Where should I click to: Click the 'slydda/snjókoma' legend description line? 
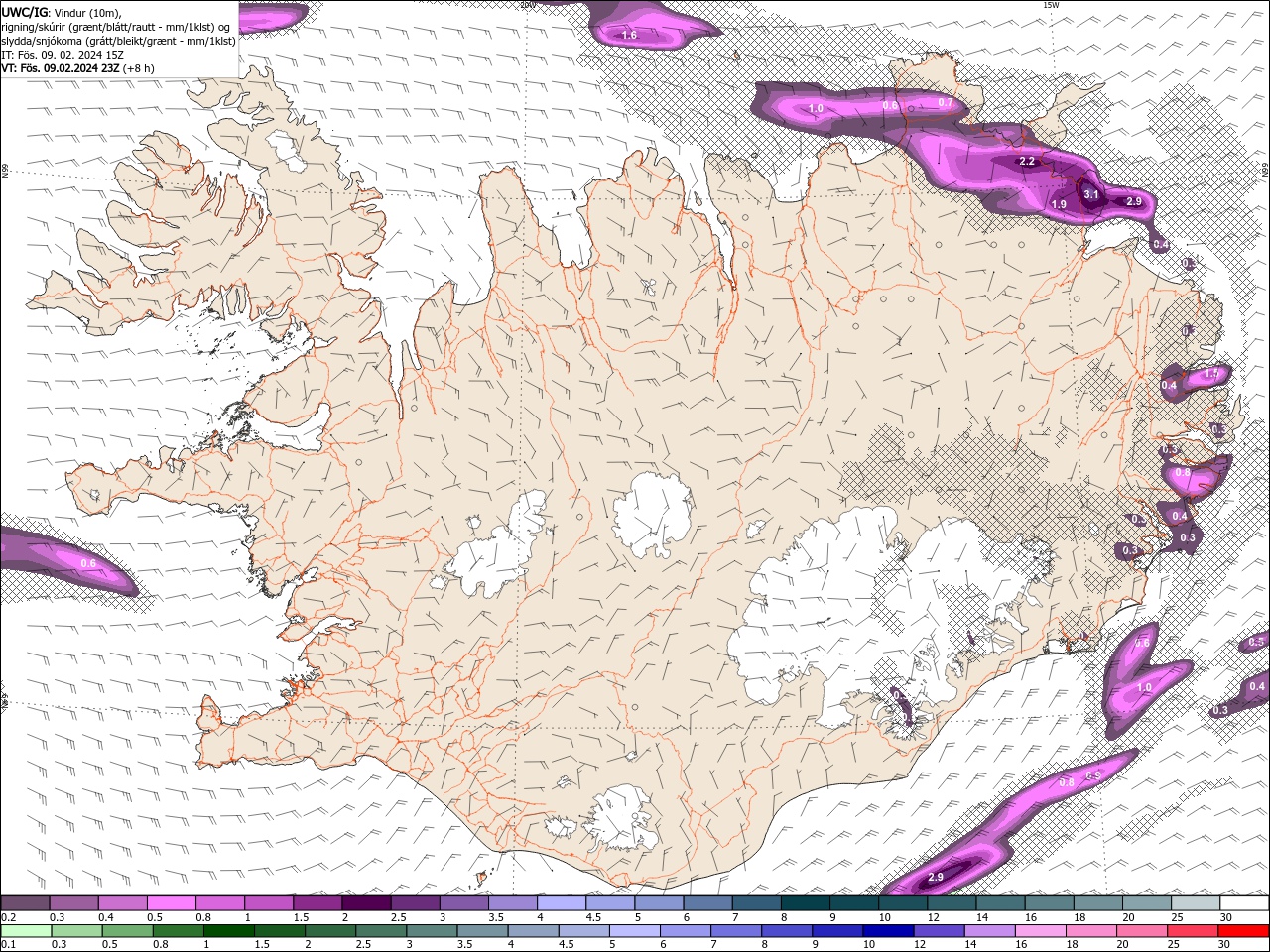pyautogui.click(x=118, y=41)
